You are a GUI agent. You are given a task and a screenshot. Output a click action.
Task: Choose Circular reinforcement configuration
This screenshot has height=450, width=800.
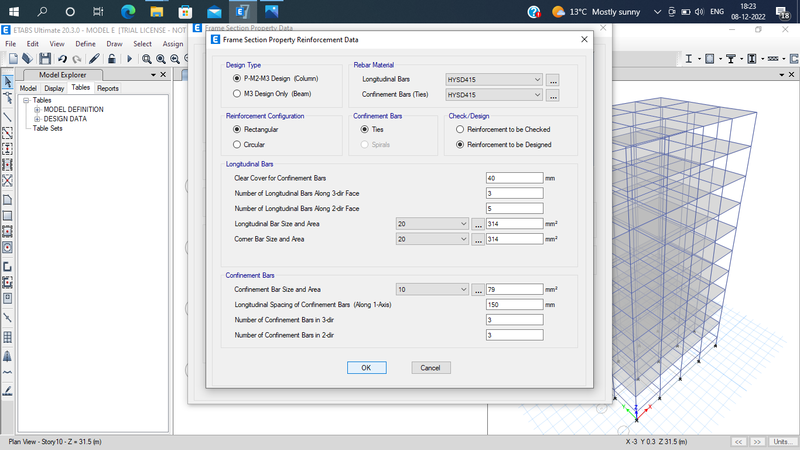[x=249, y=145]
